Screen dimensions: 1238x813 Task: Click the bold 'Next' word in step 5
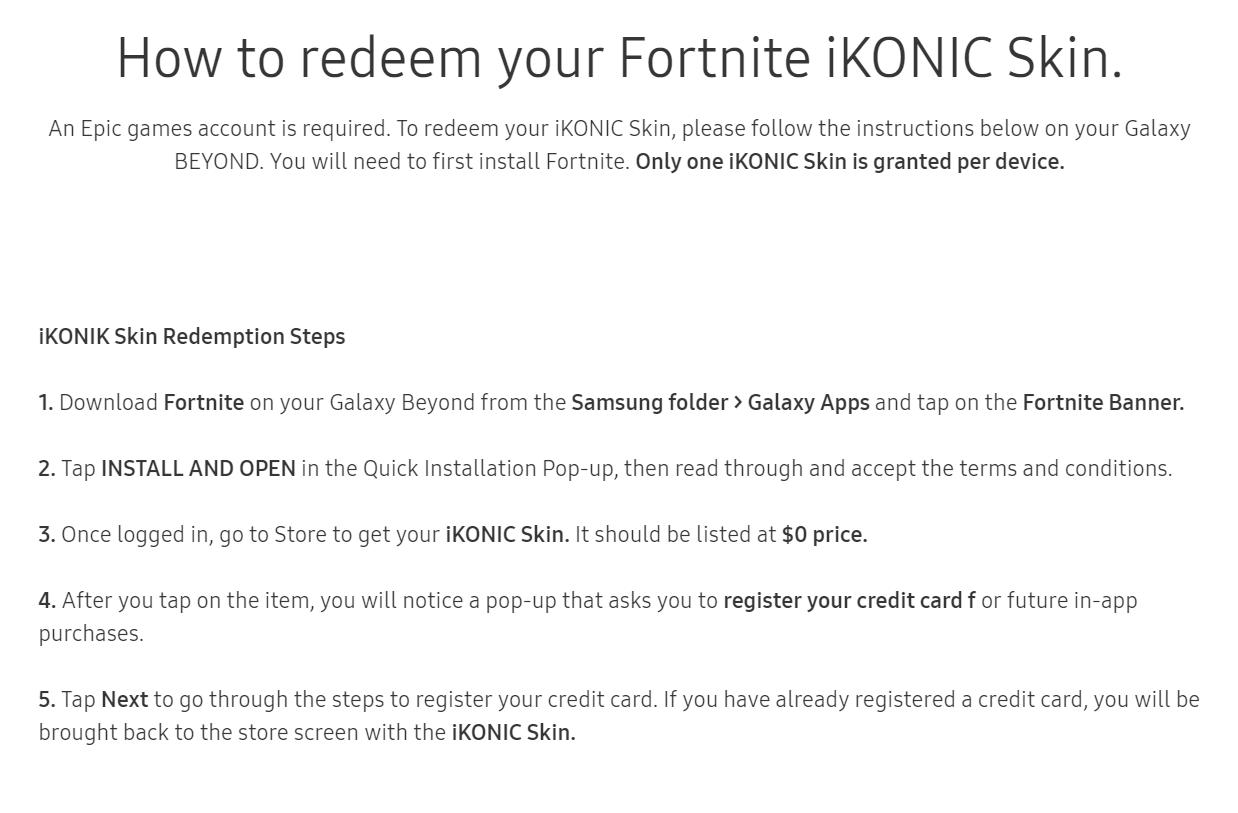click(125, 699)
